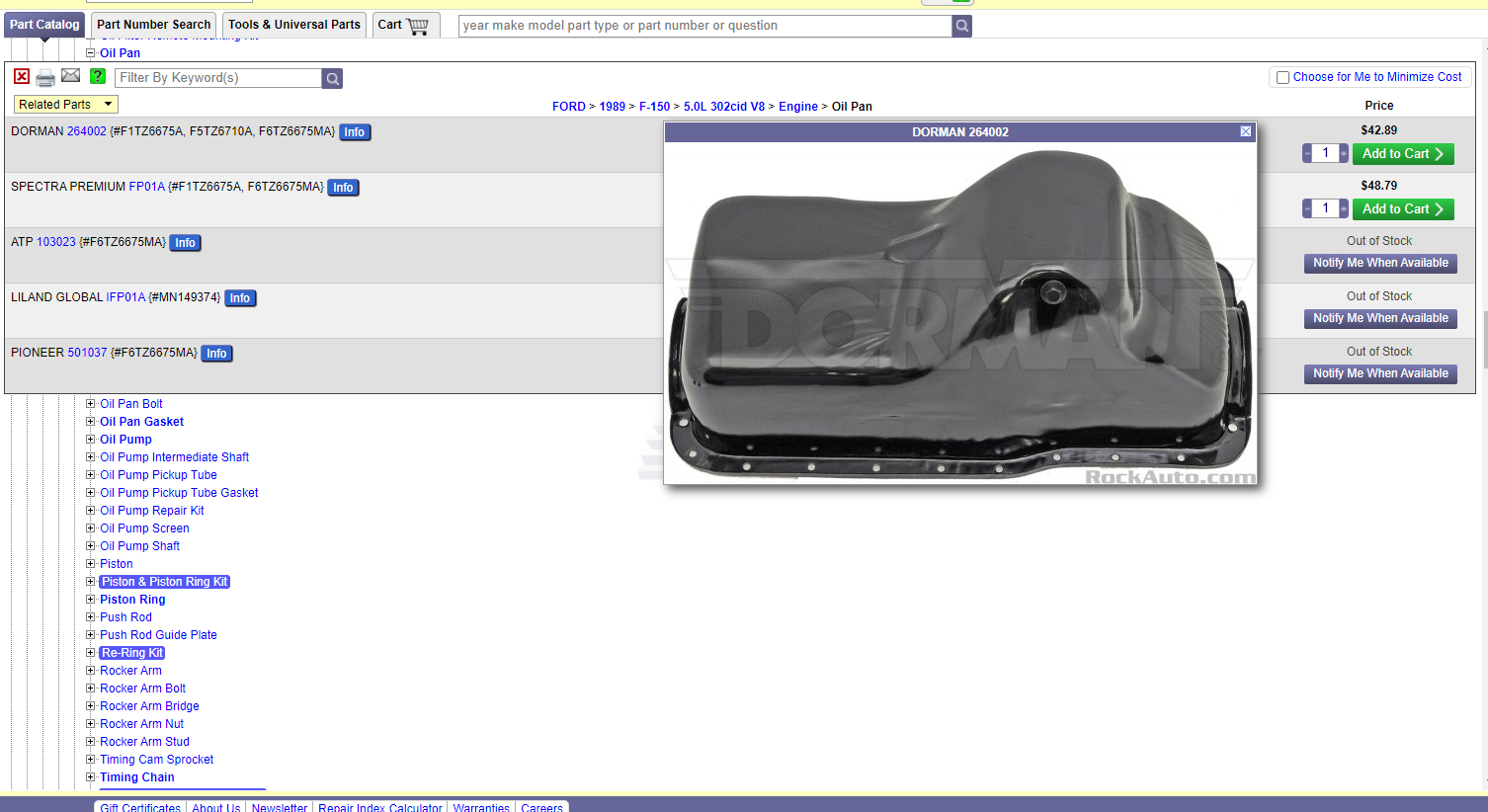Add DORMAN 264002 to cart

click(1403, 153)
